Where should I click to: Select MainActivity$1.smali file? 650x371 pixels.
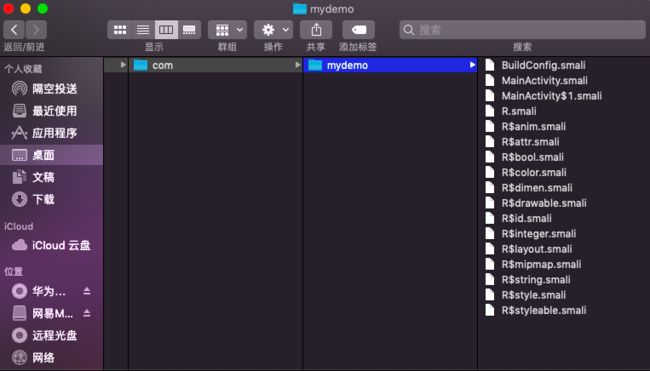pos(552,96)
